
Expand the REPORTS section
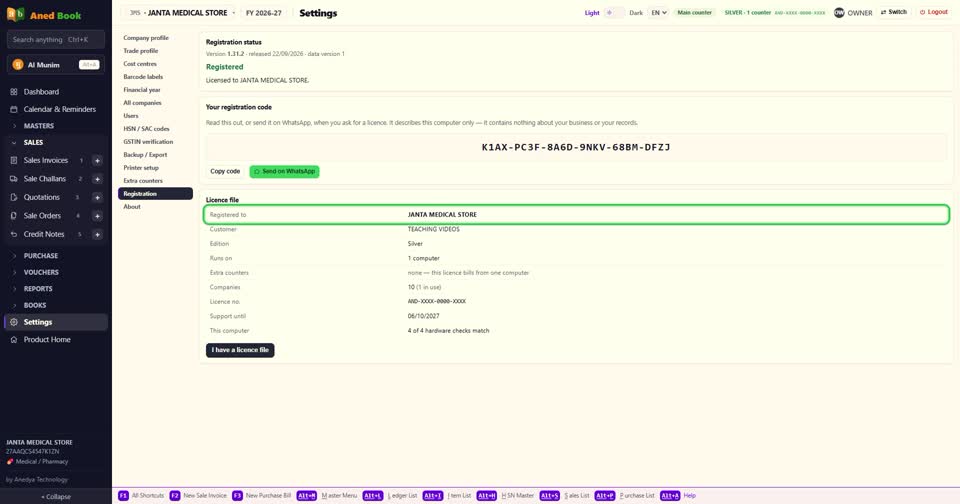56,288
